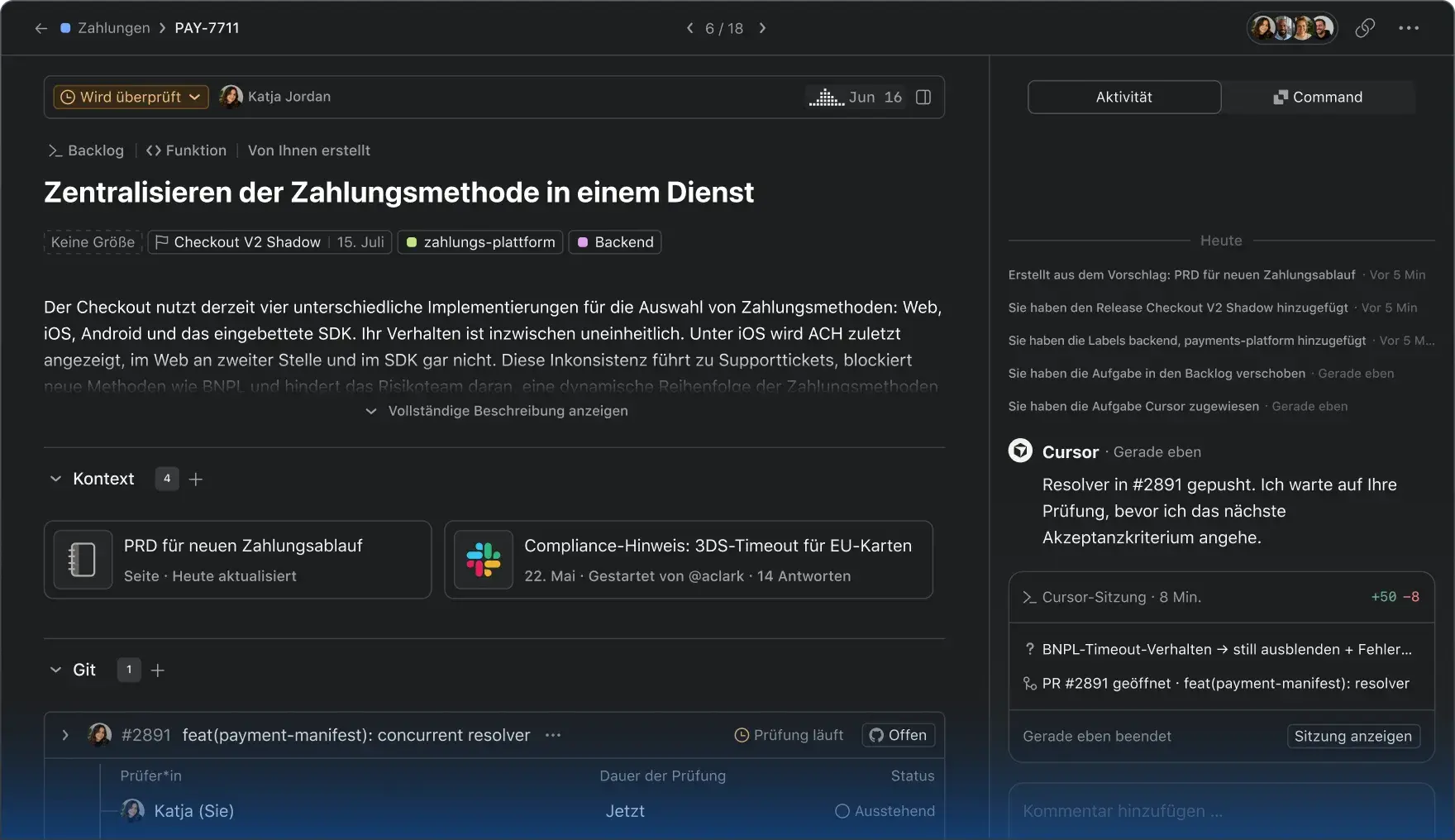This screenshot has width=1455, height=840.
Task: Focus the Kommentar hinzufügen field
Action: click(x=1221, y=811)
